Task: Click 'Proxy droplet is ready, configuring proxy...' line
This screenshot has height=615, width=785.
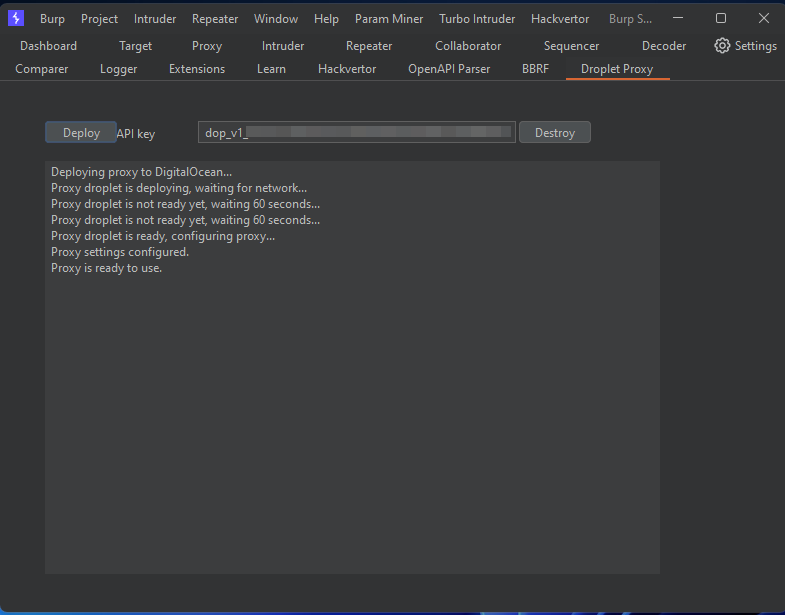Action: [x=163, y=236]
